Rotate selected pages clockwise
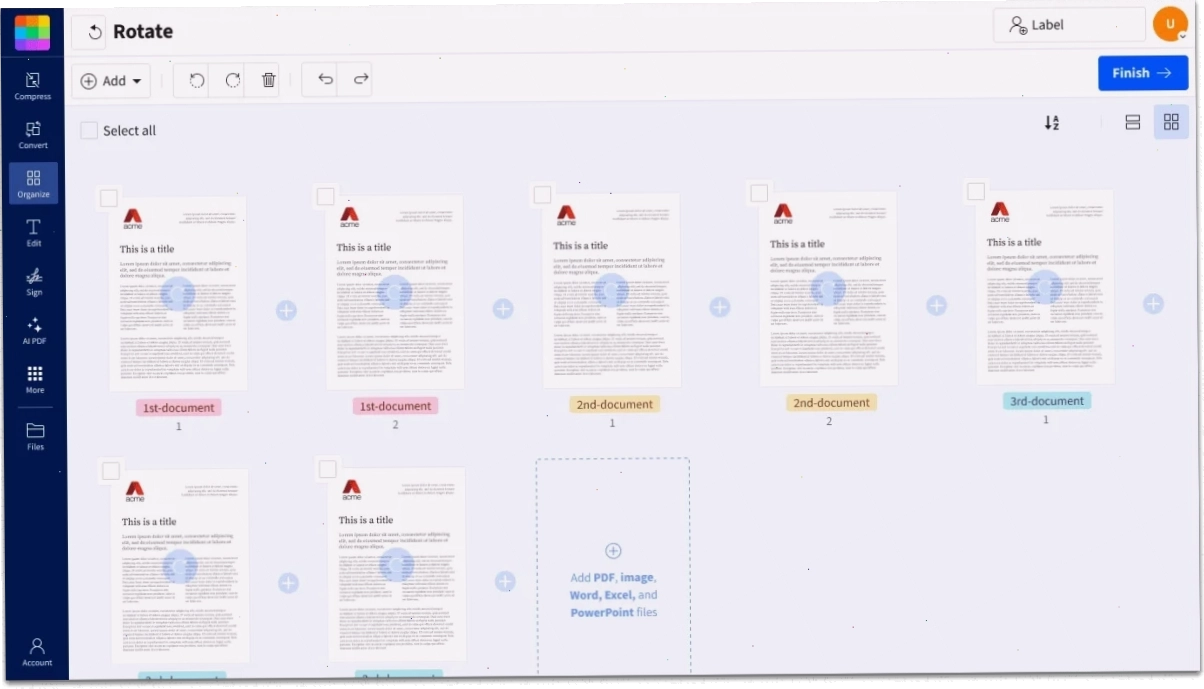 click(x=233, y=81)
